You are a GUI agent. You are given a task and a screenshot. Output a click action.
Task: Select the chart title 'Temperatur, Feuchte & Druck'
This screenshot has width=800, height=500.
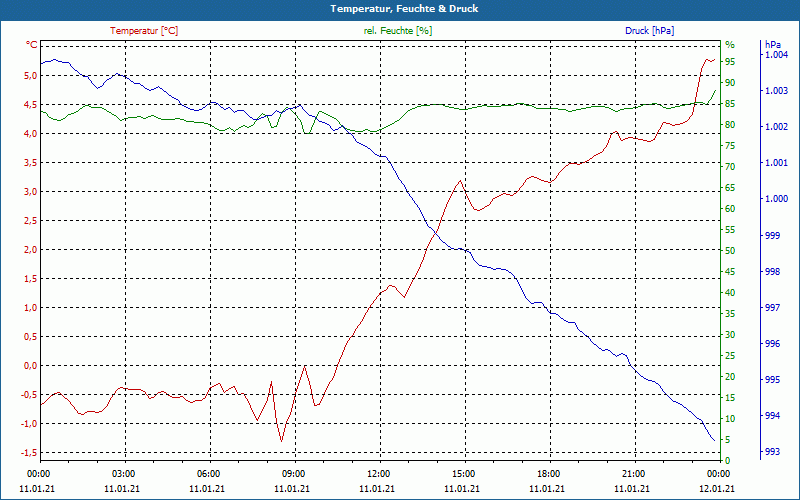[x=404, y=9]
